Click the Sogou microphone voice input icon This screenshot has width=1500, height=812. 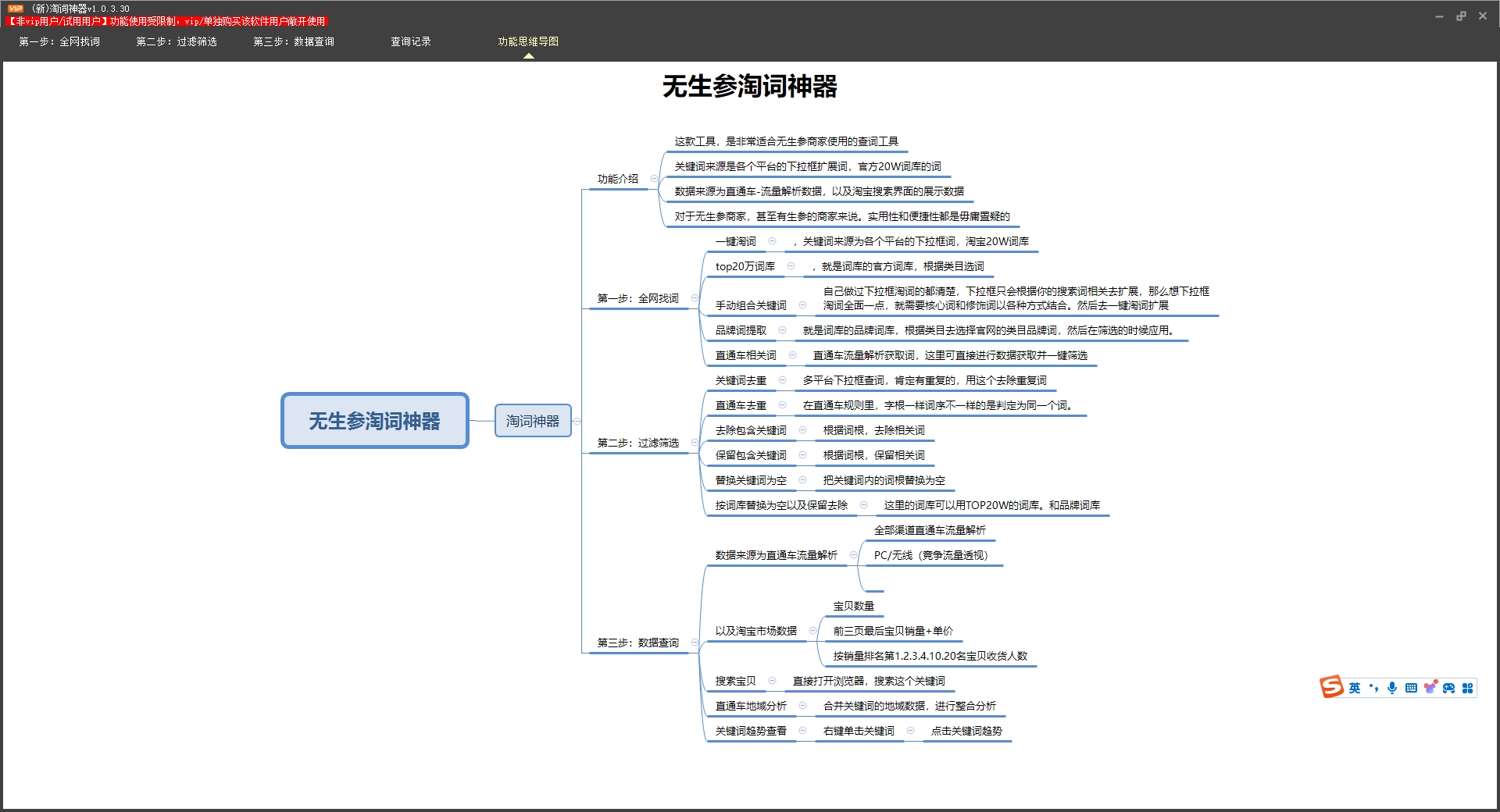[1392, 688]
